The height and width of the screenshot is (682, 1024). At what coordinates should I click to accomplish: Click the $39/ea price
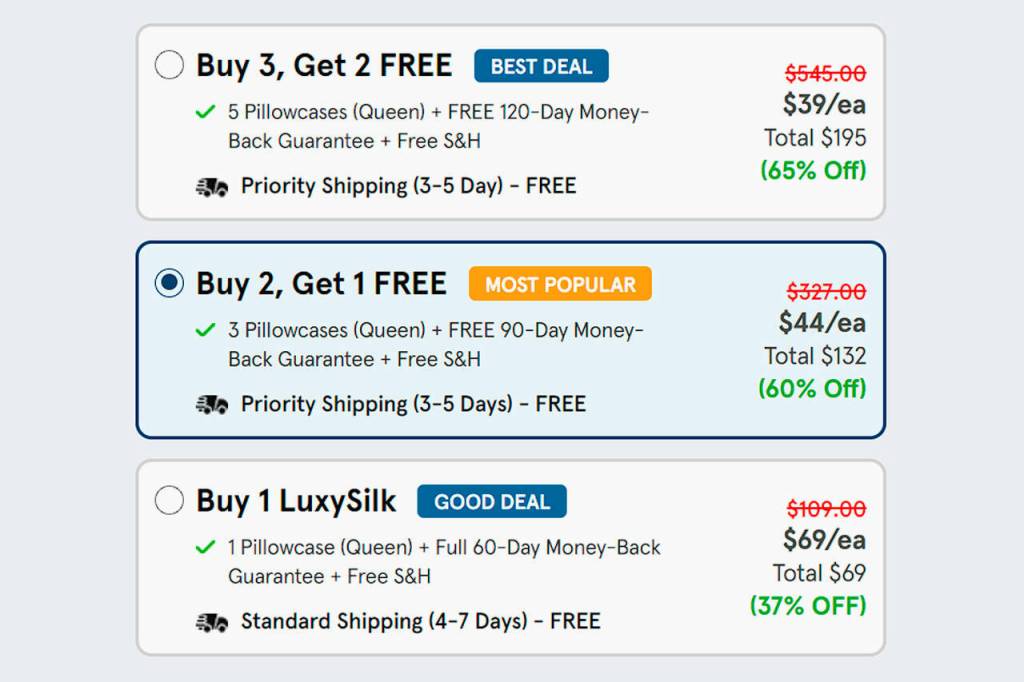click(x=824, y=104)
